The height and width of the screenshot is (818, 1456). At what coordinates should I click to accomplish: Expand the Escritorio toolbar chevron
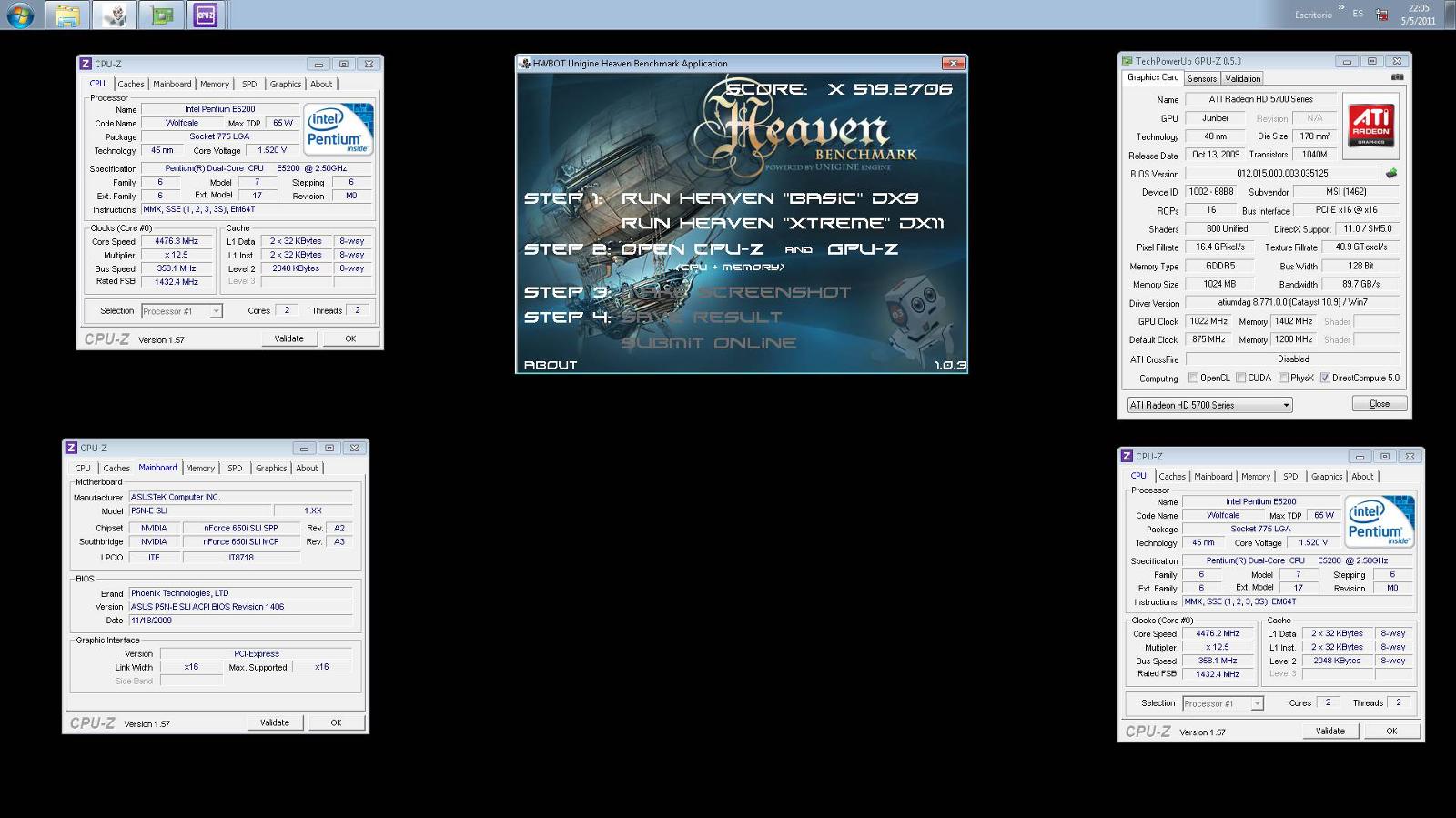coord(1341,7)
